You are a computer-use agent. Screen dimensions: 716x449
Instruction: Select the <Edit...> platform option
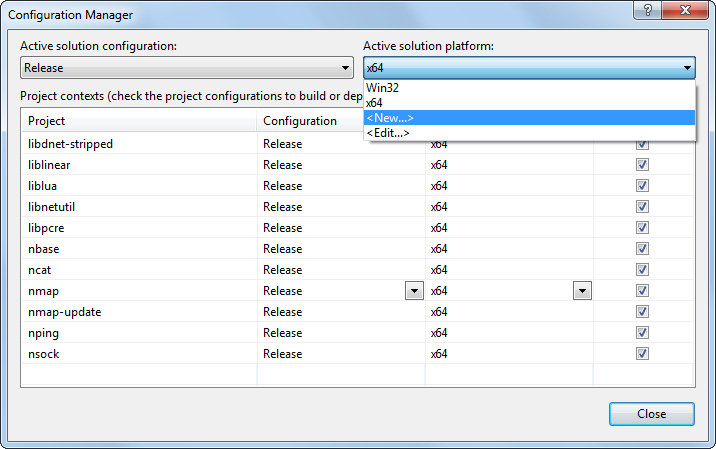[529, 133]
